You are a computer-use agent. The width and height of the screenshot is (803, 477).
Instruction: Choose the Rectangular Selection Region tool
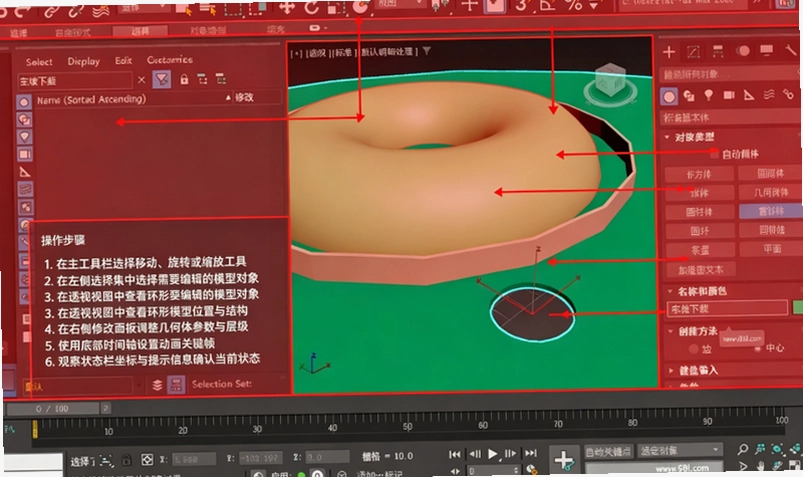[x=233, y=8]
